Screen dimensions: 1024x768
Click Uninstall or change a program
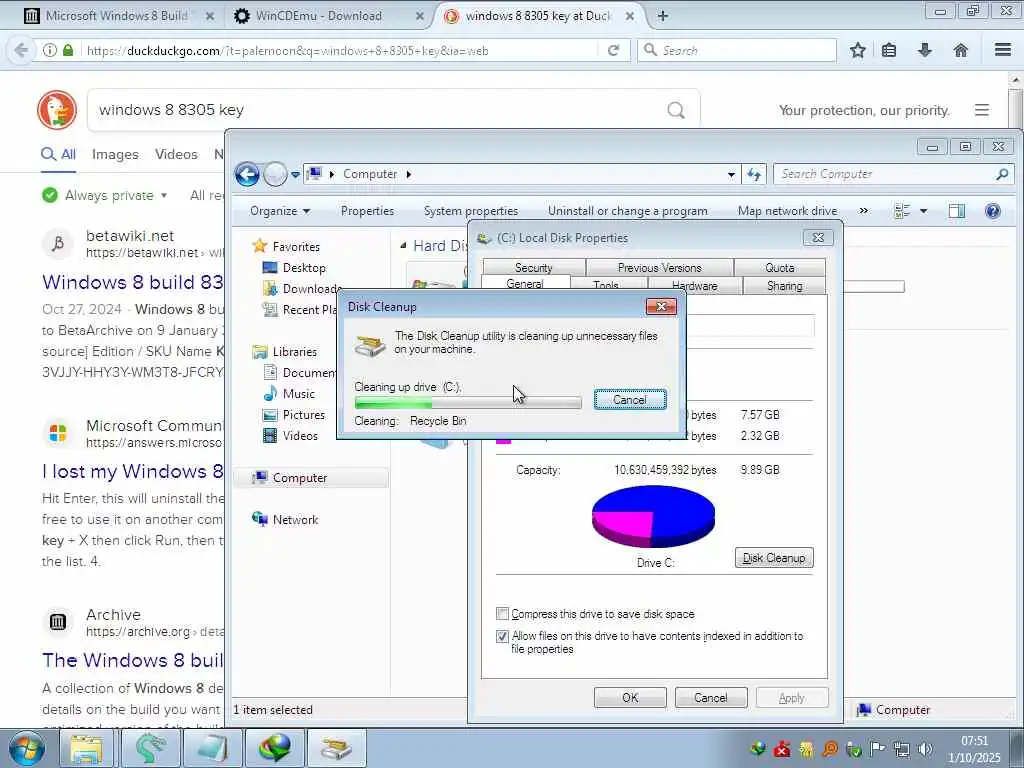(628, 211)
